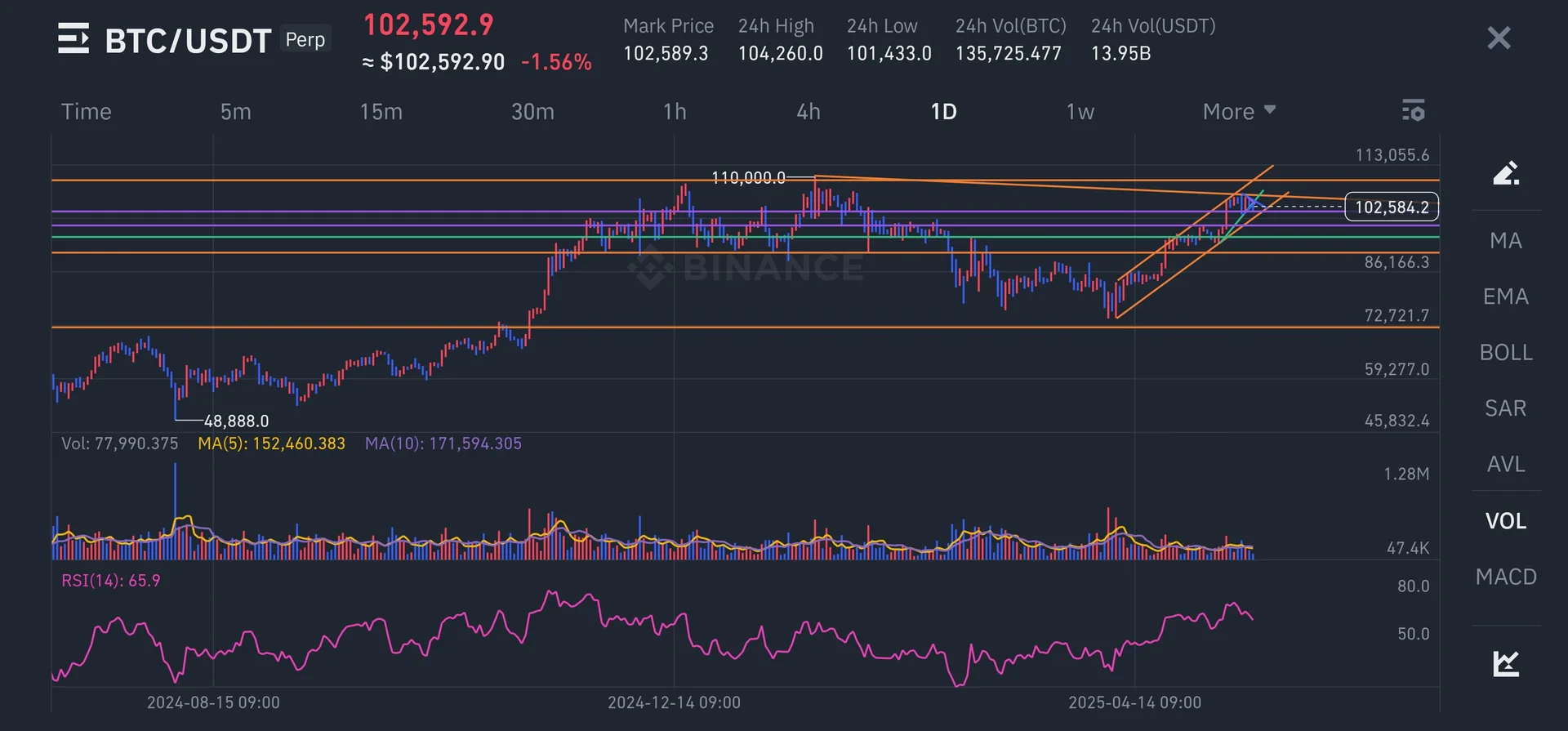Select the Time line chart view
Screen dimensions: 1568x731
point(87,111)
